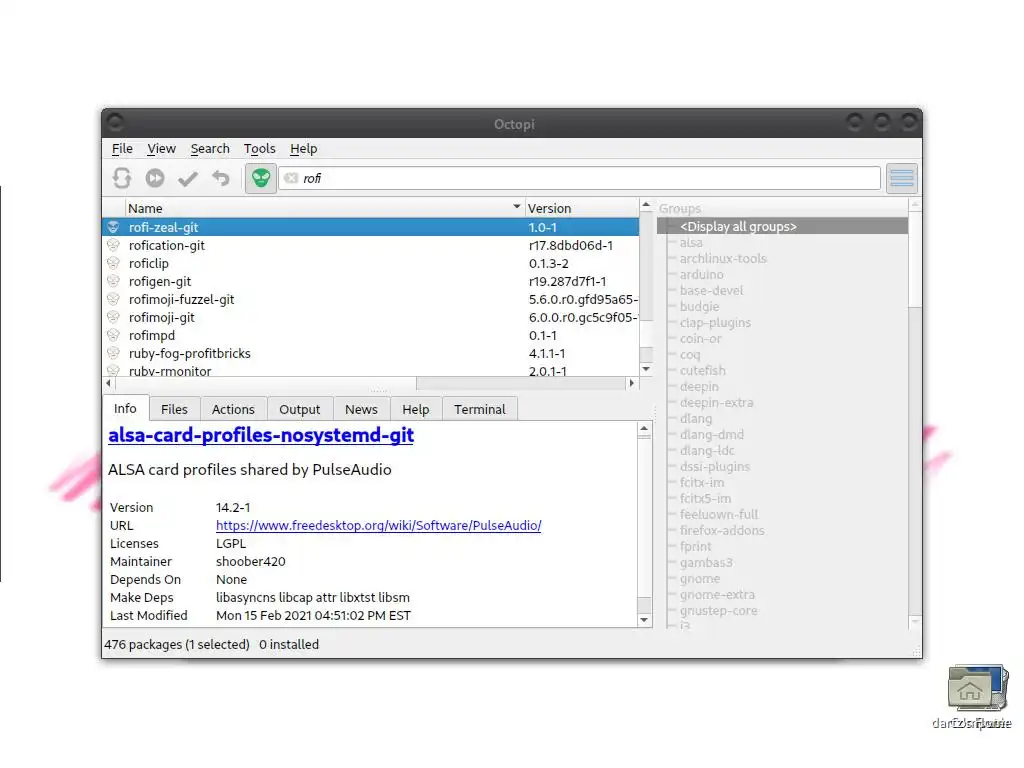Image resolution: width=1024 pixels, height=768 pixels.
Task: Select the deepin-extra group
Action: pyautogui.click(x=716, y=403)
